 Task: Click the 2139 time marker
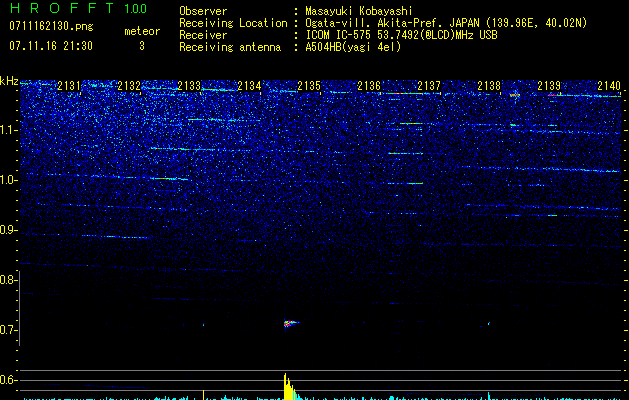tap(549, 86)
